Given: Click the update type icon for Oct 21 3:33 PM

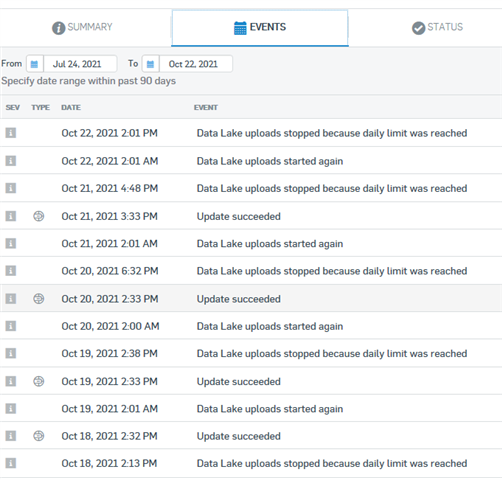Looking at the screenshot, I should click(x=39, y=216).
